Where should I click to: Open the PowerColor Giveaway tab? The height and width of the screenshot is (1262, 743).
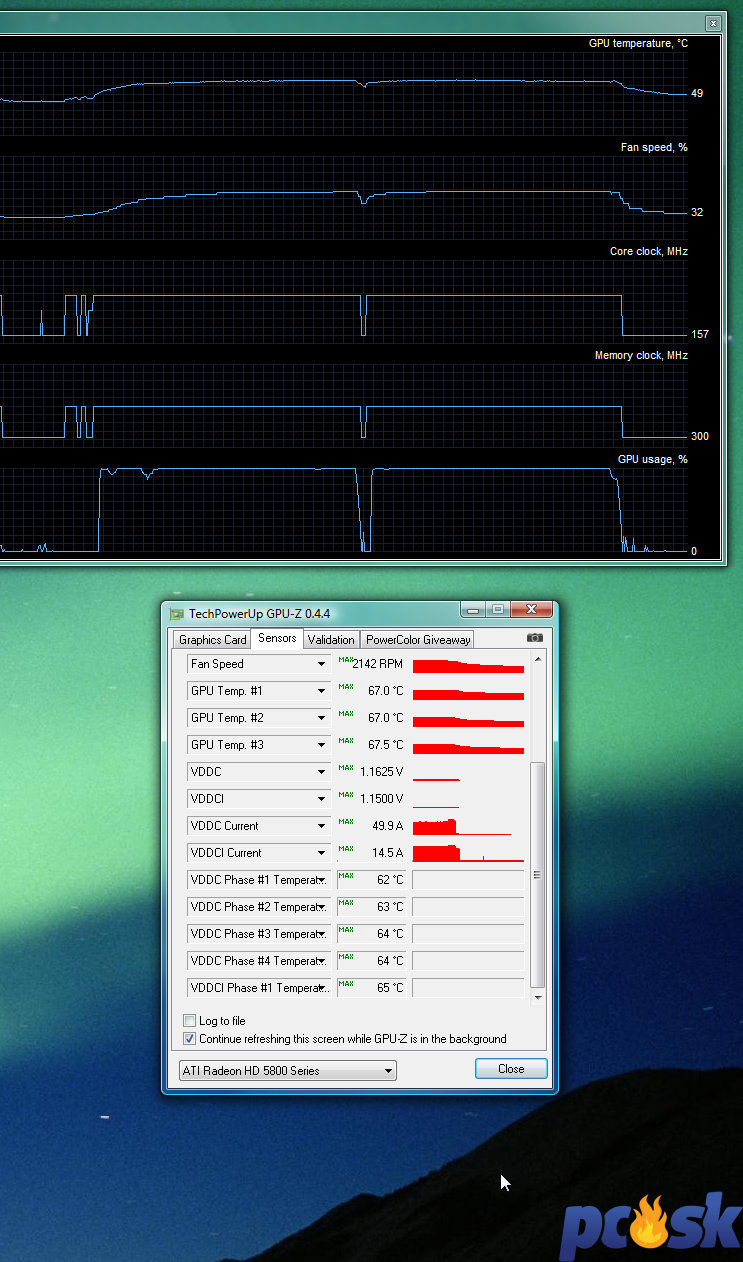pyautogui.click(x=417, y=640)
